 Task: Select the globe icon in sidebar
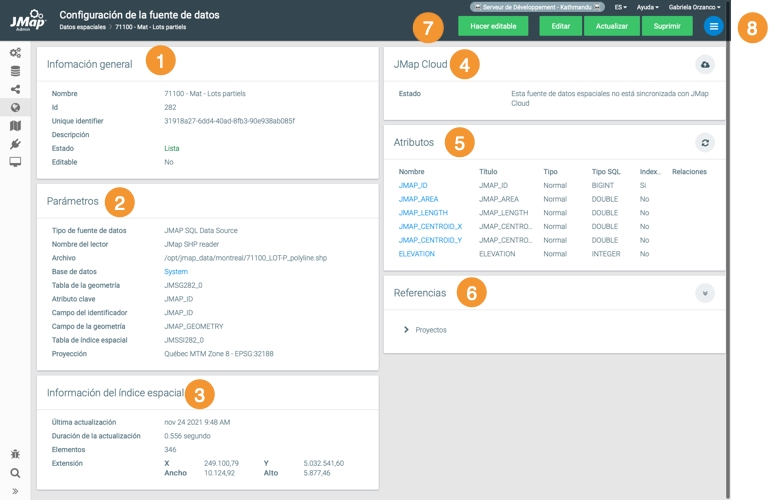click(x=15, y=107)
